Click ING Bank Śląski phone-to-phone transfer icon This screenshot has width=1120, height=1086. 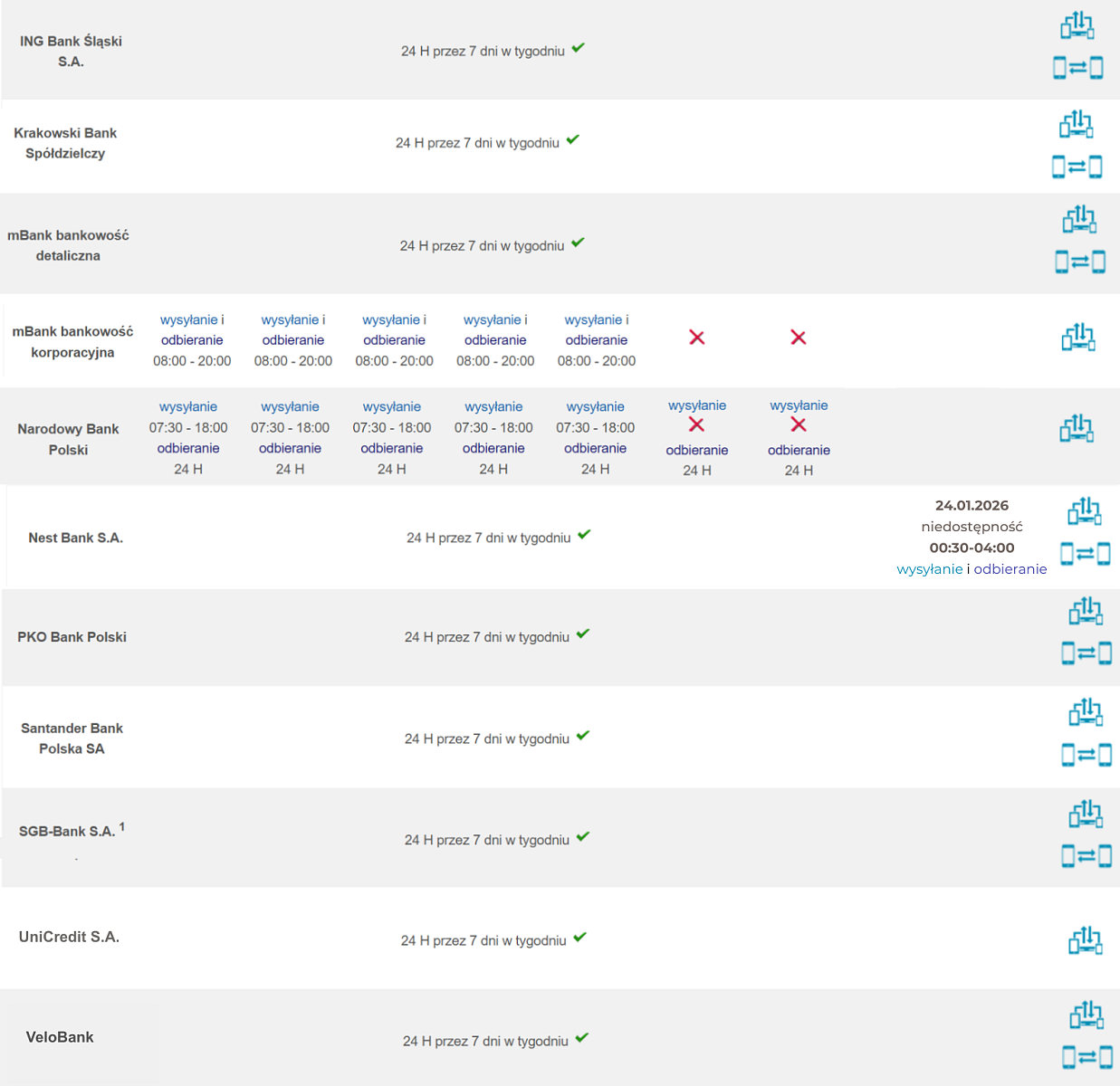coord(1077,67)
